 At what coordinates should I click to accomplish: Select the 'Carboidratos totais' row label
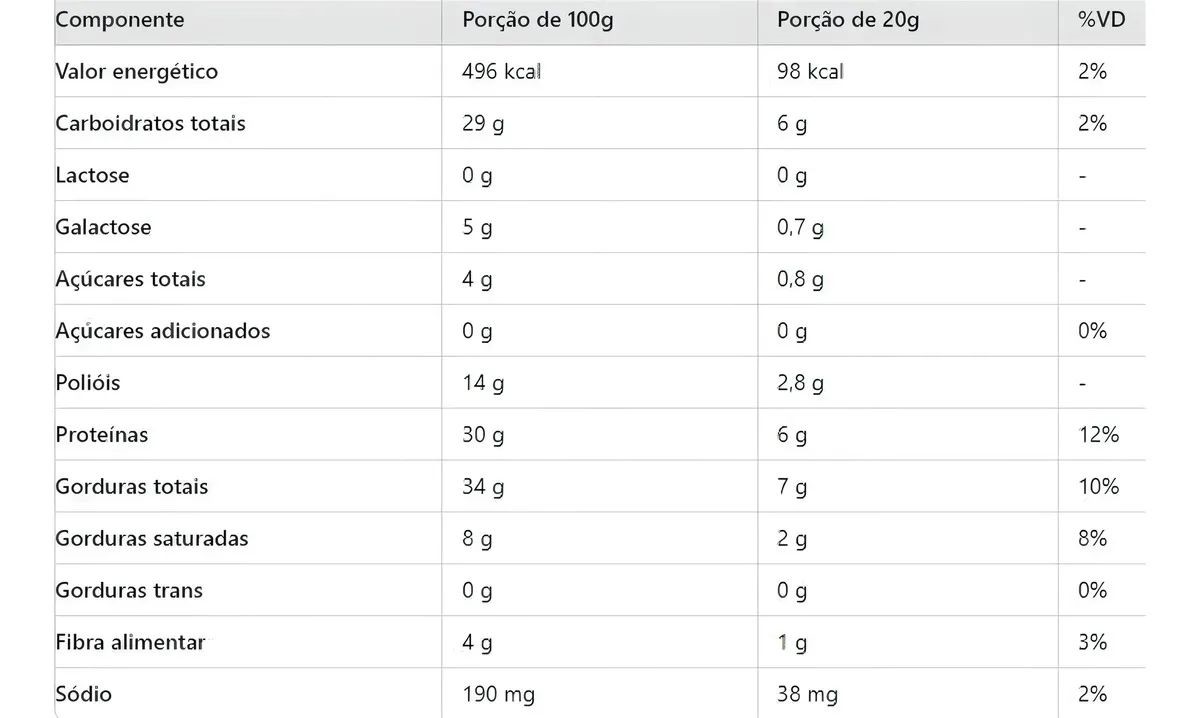[150, 124]
